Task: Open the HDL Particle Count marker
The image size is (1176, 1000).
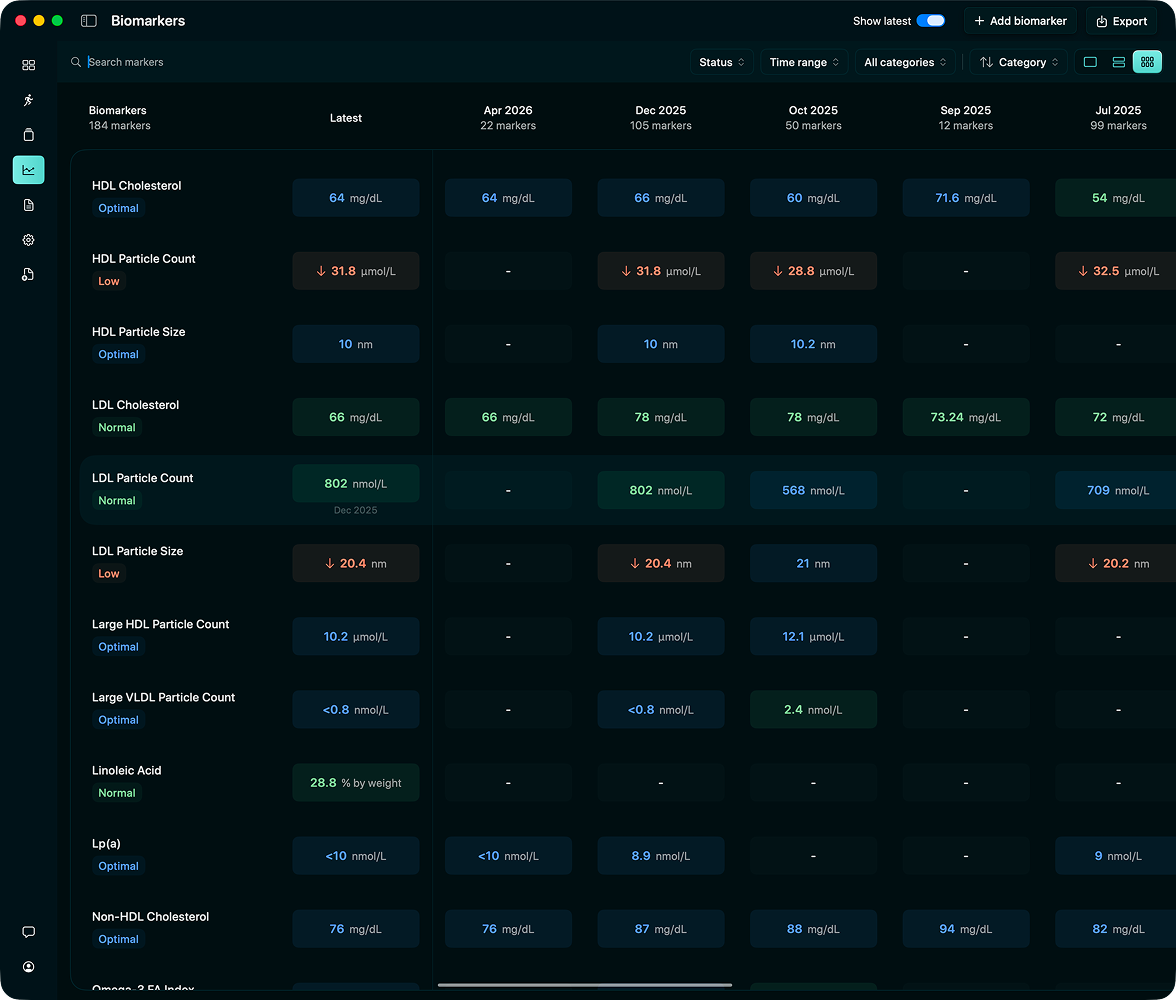Action: tap(143, 259)
